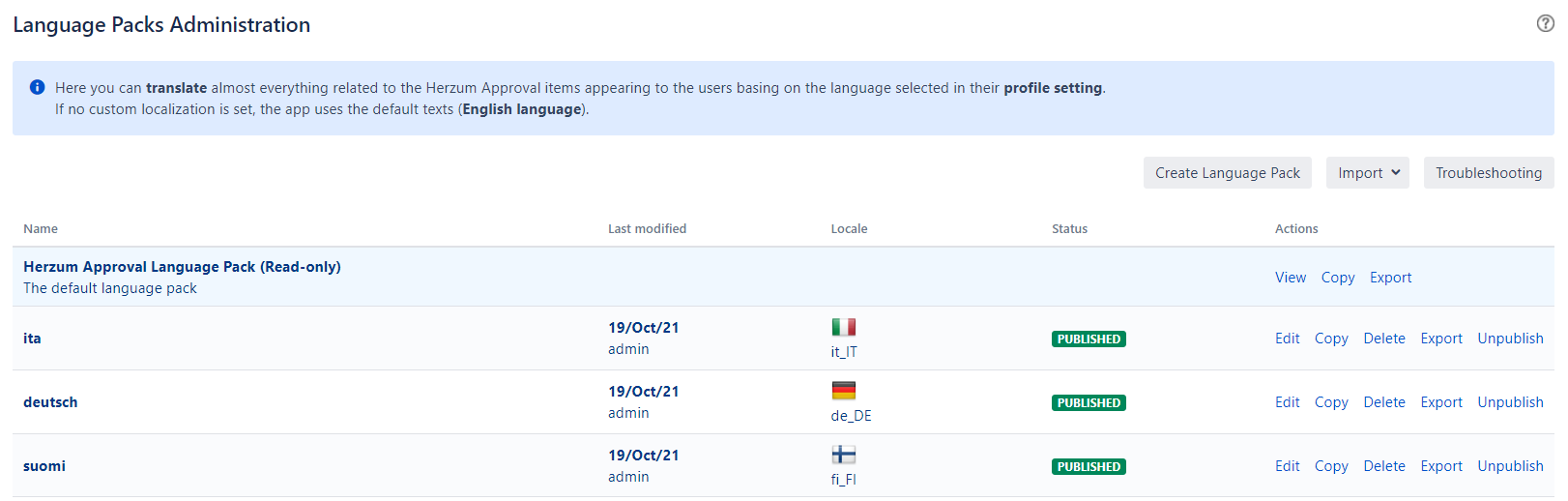Unpublish the suomi language pack
Screen dimensions: 1568x501
click(x=1510, y=466)
